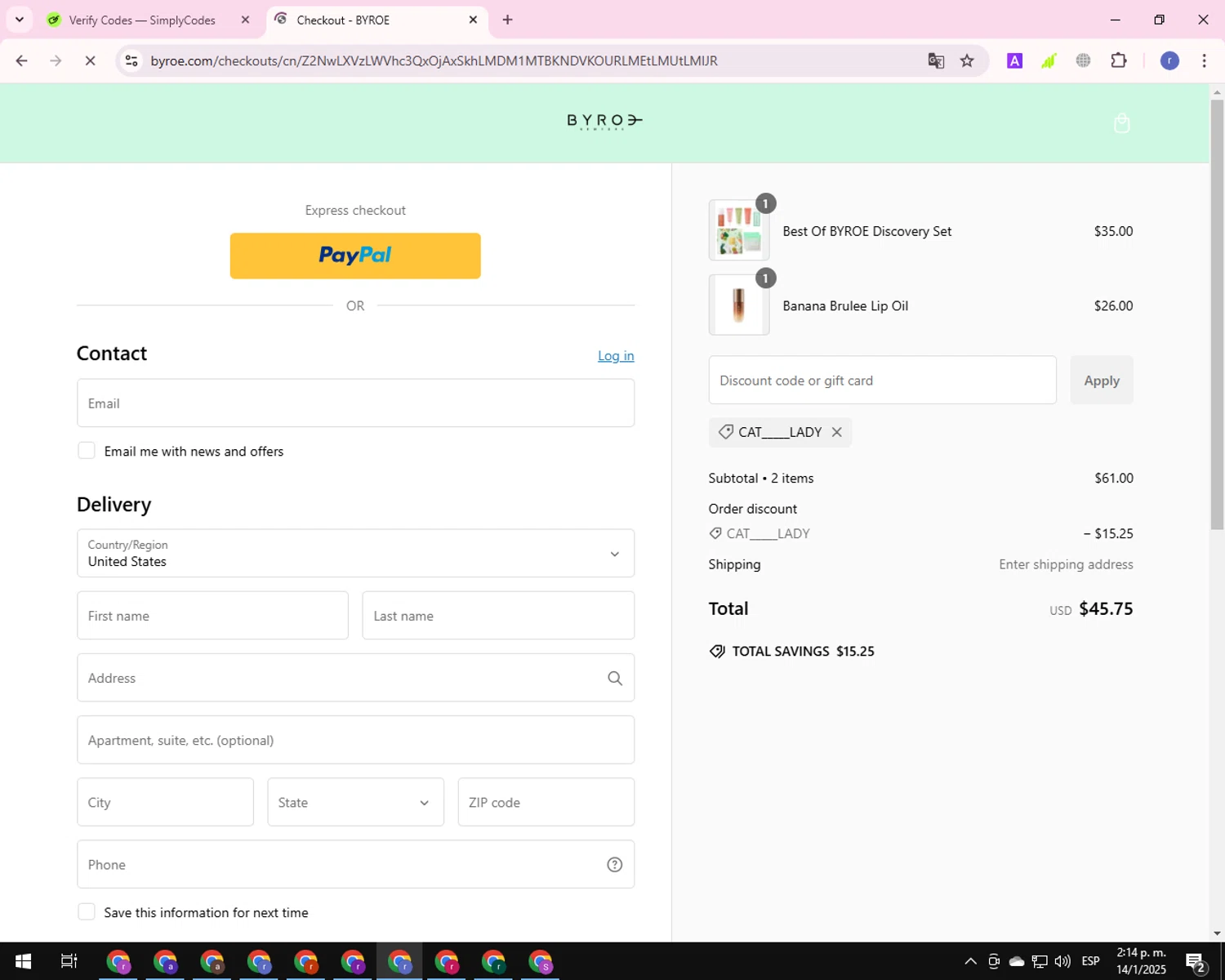Open the Windows Start menu
Screen dimensions: 1225x980
(x=23, y=961)
